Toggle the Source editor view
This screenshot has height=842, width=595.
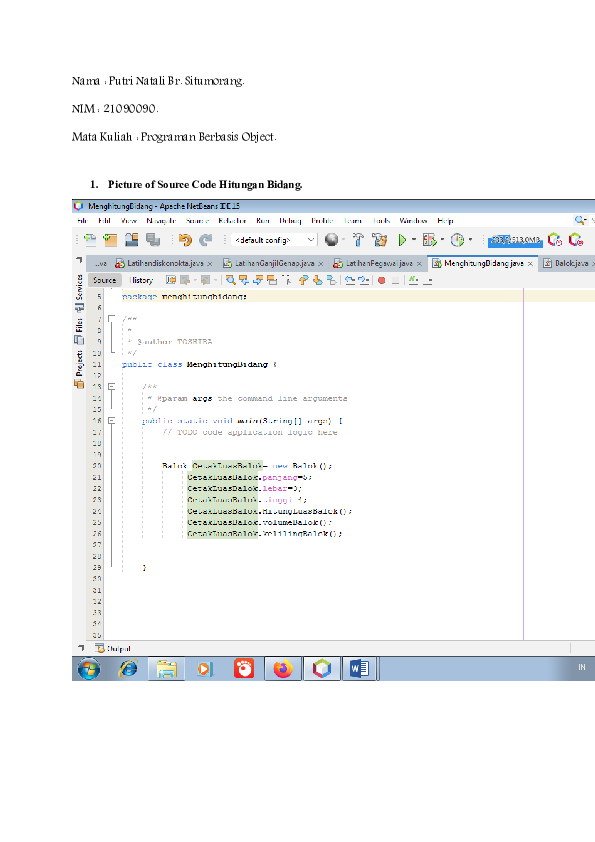point(104,280)
